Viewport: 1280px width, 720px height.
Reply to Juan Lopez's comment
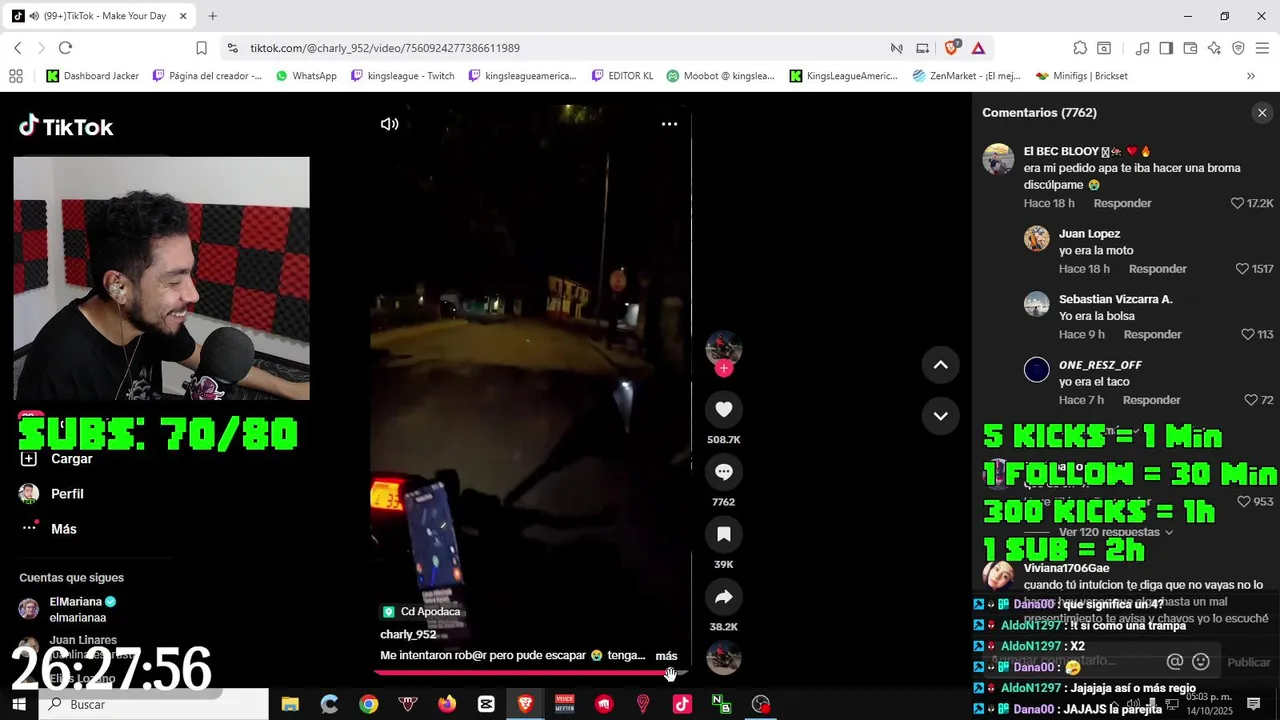click(1158, 269)
